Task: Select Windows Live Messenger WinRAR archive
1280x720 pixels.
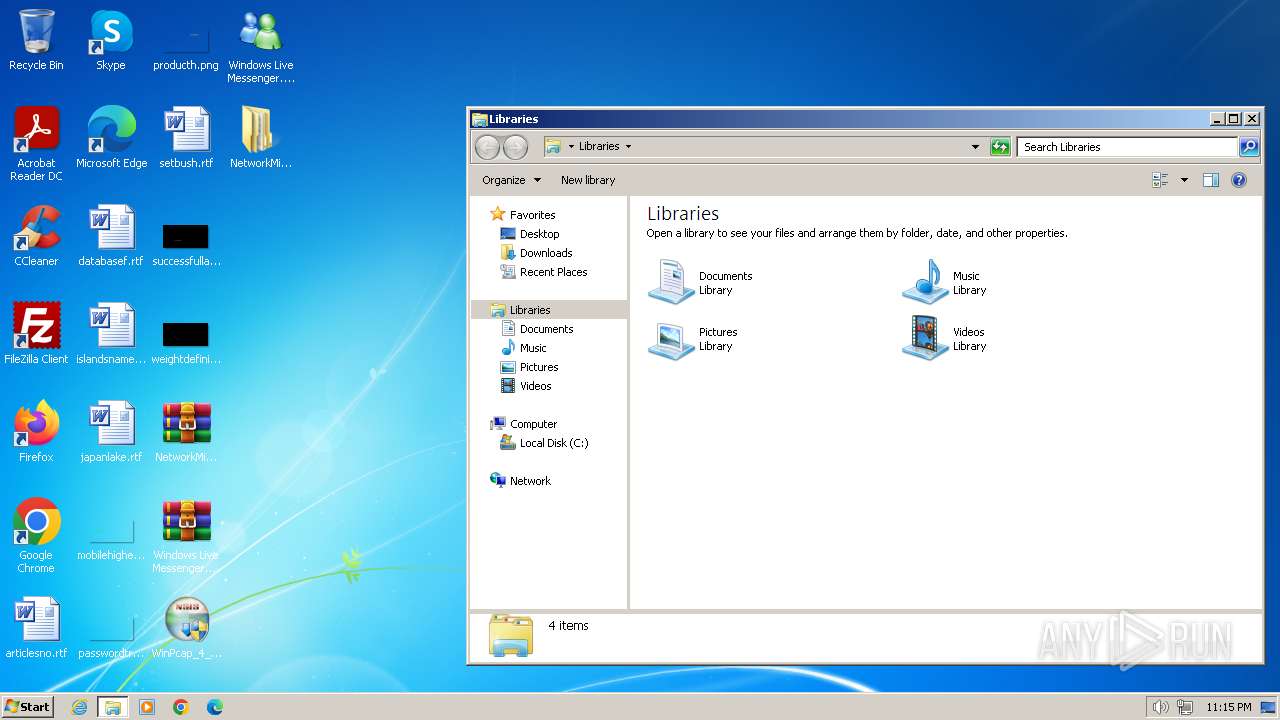Action: (x=186, y=537)
